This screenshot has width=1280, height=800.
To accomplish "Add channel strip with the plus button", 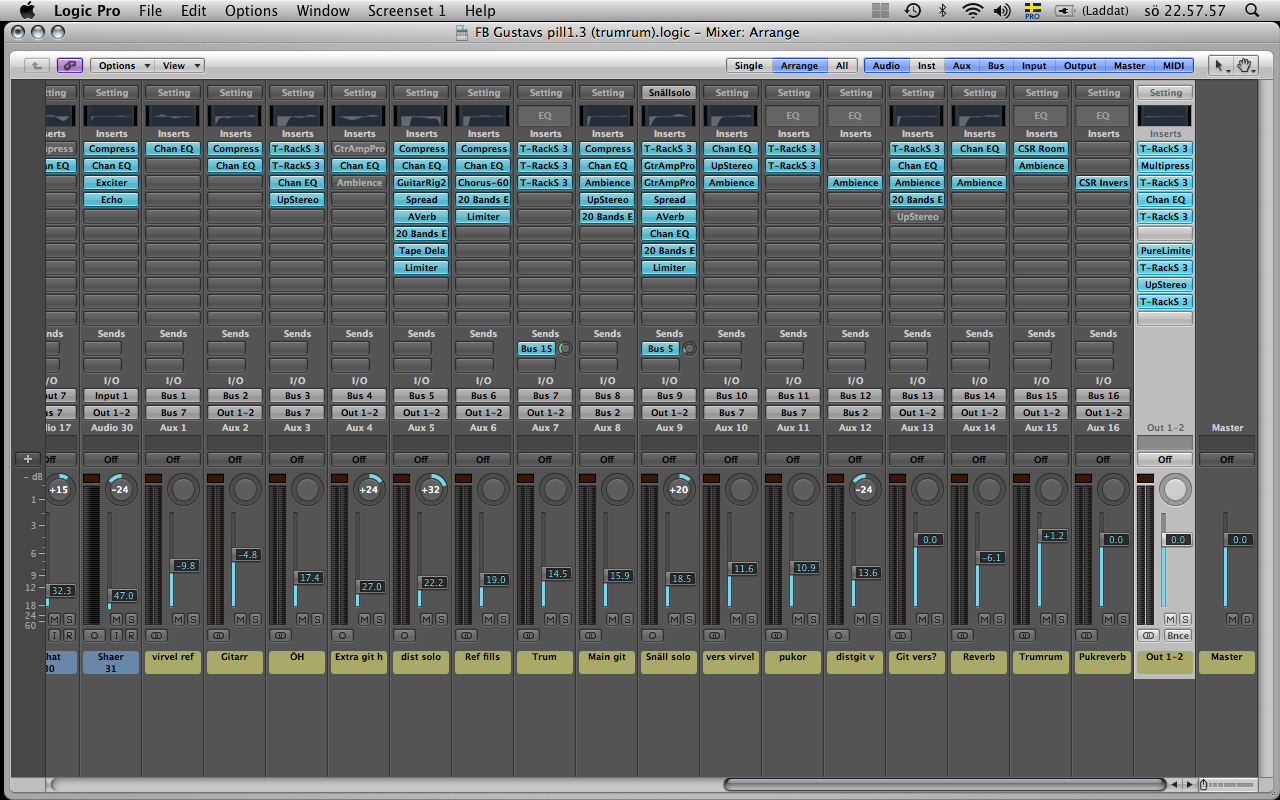I will point(27,459).
